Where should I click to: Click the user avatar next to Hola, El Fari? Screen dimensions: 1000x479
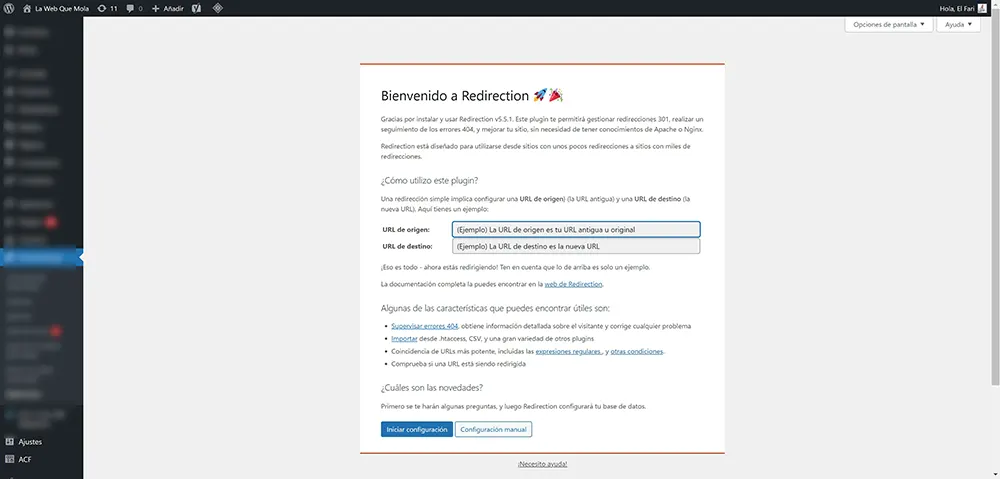point(982,7)
